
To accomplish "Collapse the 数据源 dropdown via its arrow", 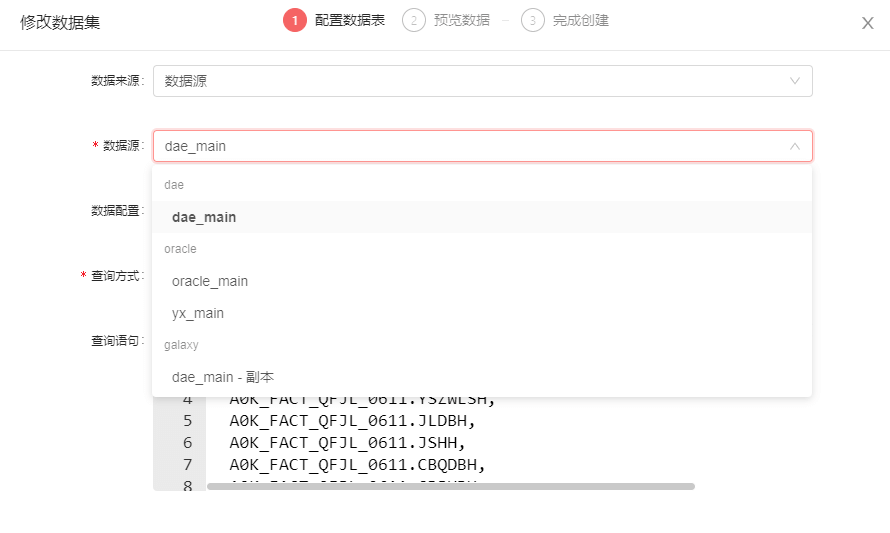I will coord(795,146).
